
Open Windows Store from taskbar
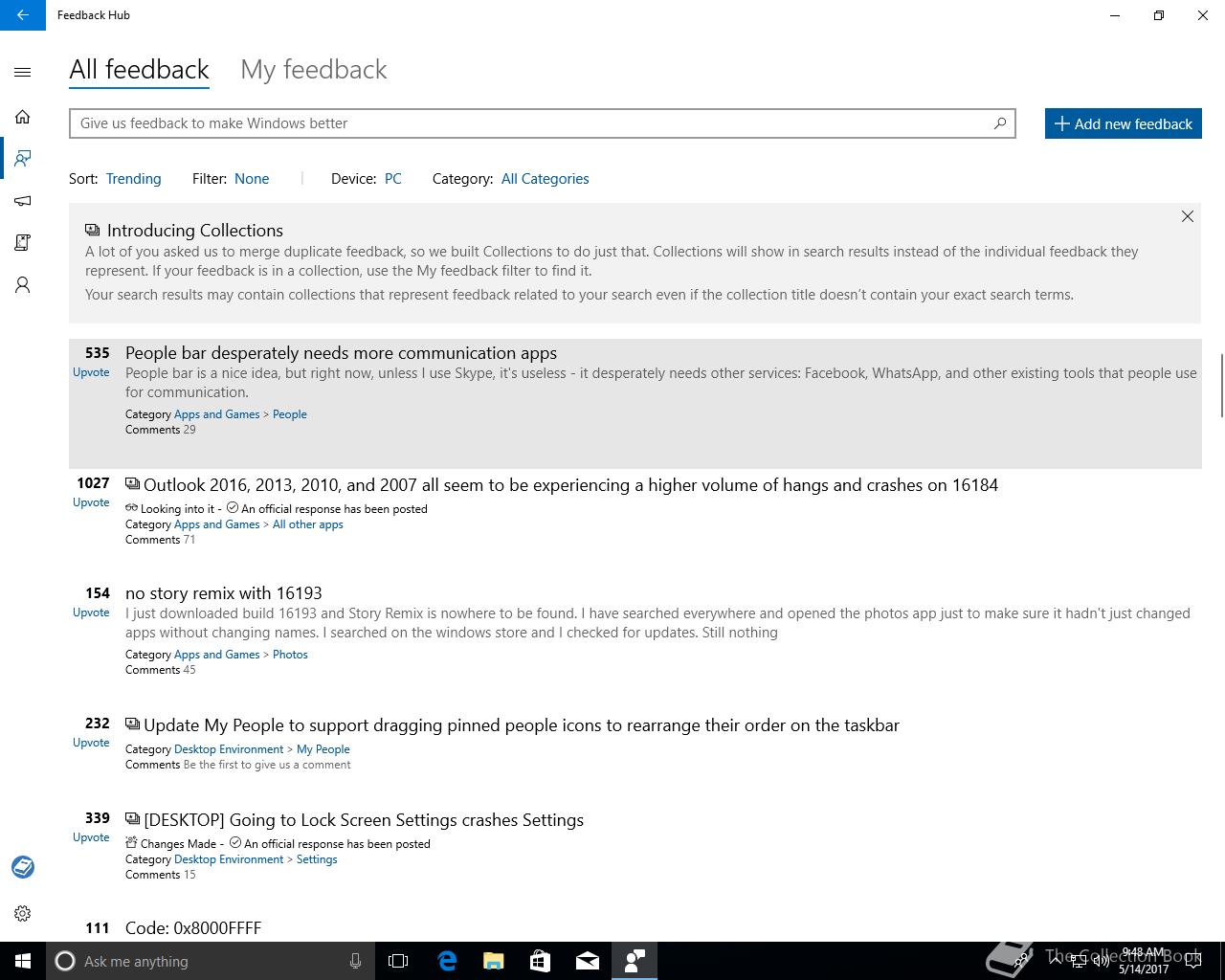click(x=541, y=961)
